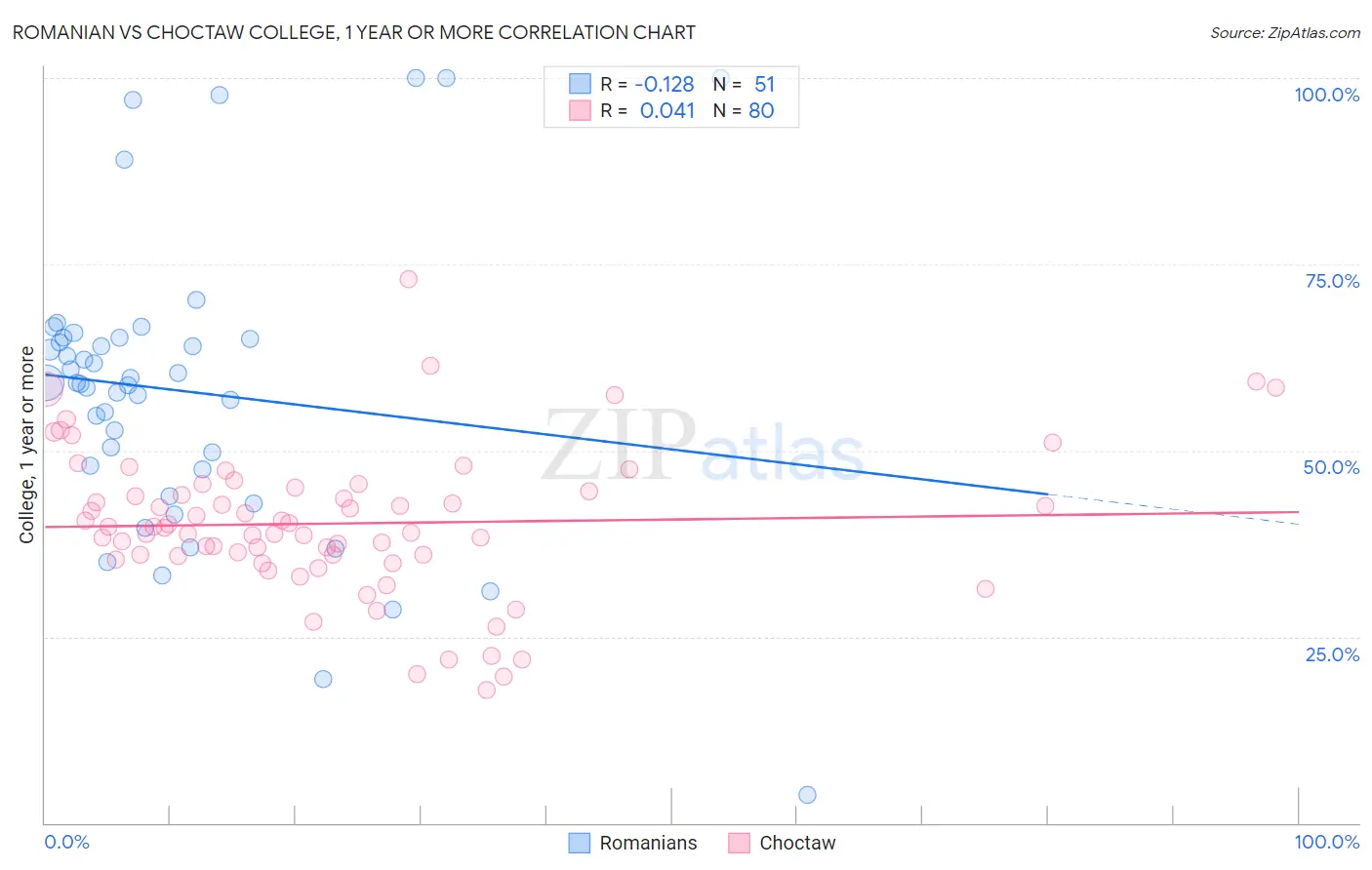Image resolution: width=1372 pixels, height=870 pixels.
Task: Click the College, 1 year or more axis title
Action: [x=26, y=445]
